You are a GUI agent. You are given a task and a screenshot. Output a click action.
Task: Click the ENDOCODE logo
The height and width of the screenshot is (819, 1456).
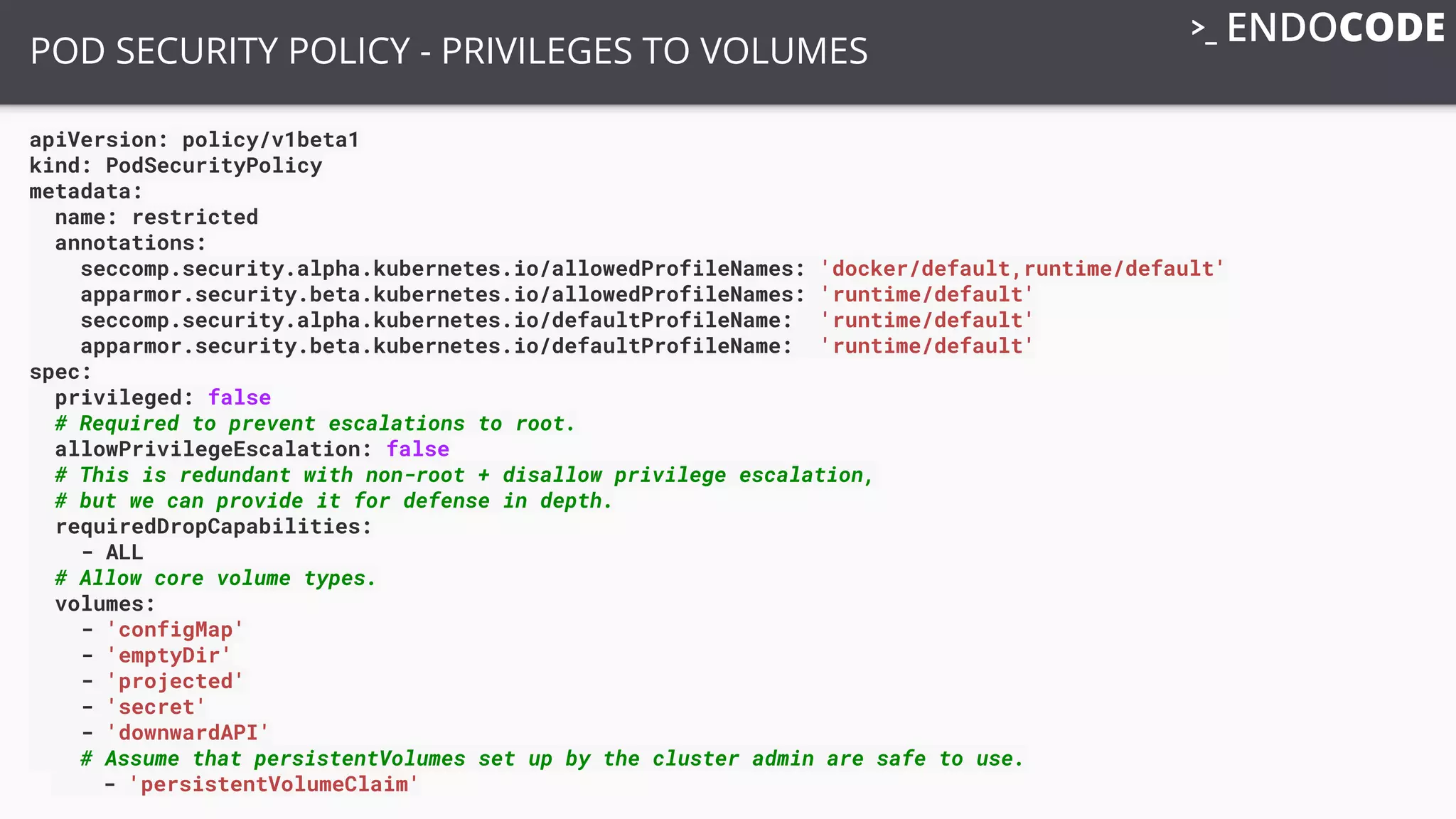1318,28
